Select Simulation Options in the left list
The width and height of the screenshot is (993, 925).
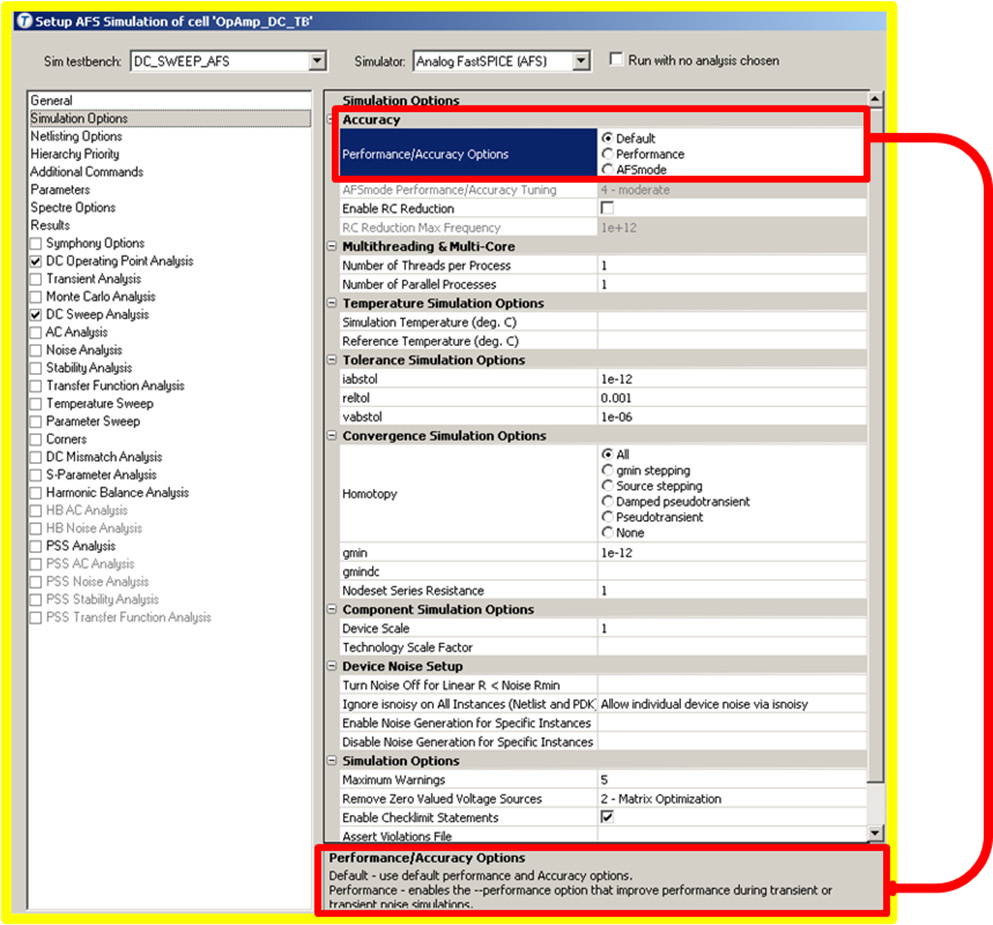(x=169, y=118)
